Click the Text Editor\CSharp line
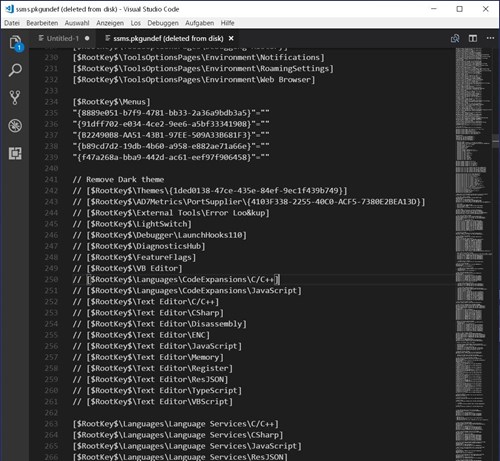500x461 pixels. point(148,313)
